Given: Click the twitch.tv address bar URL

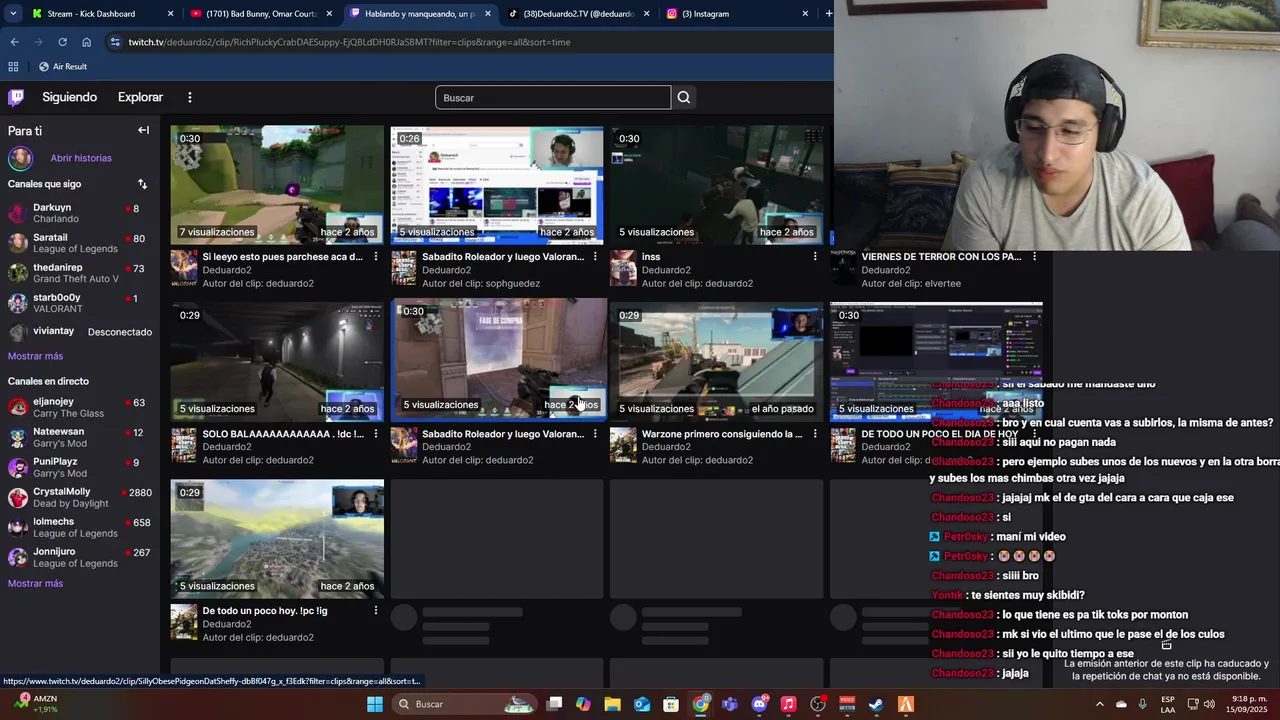Looking at the screenshot, I should tap(349, 42).
